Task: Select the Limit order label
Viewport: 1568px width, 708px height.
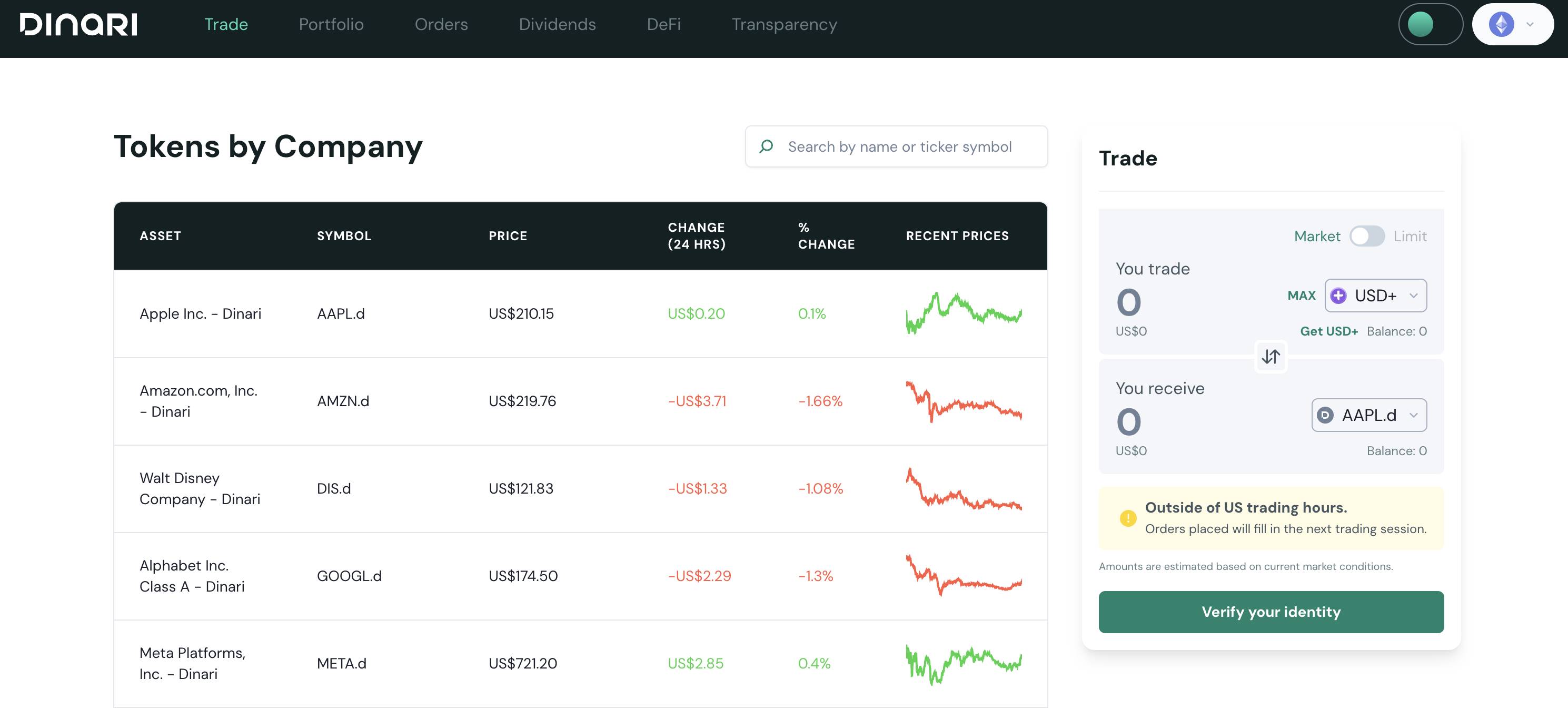Action: (1410, 236)
